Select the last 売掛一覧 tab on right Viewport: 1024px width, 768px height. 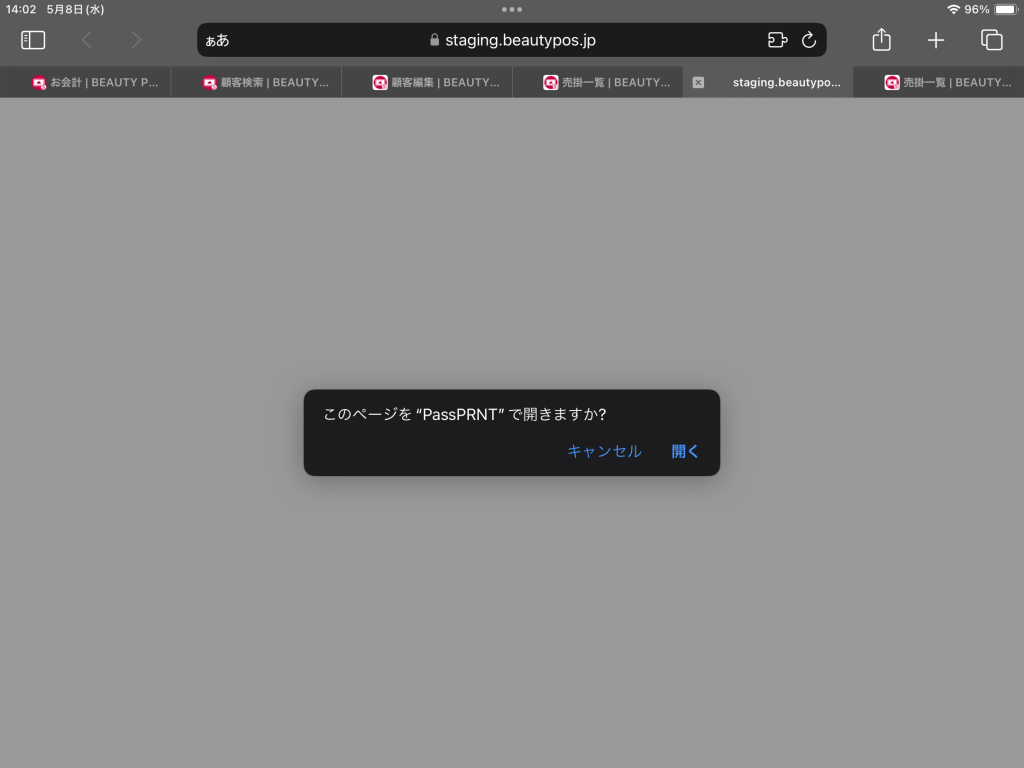(948, 82)
